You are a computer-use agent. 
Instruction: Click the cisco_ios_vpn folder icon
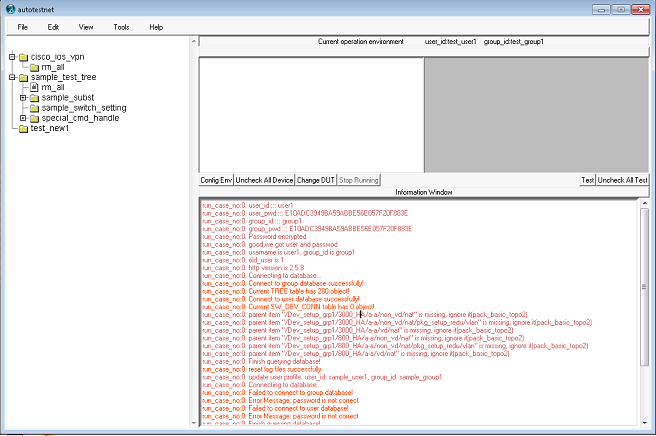point(23,57)
